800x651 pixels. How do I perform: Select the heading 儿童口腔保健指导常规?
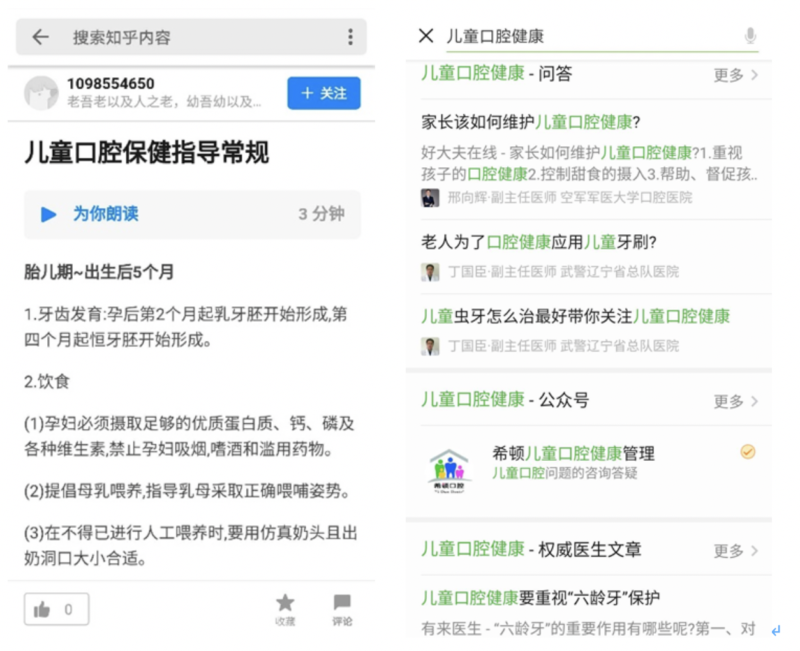tap(147, 152)
